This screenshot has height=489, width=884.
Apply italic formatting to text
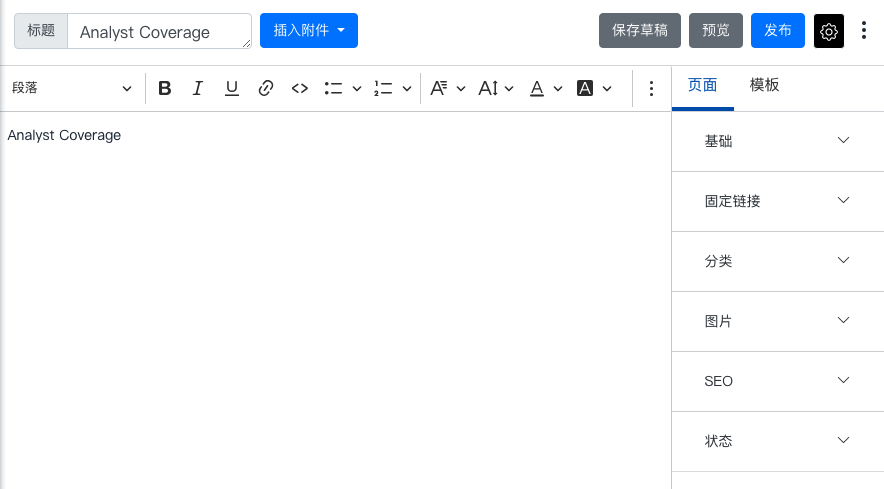(198, 88)
